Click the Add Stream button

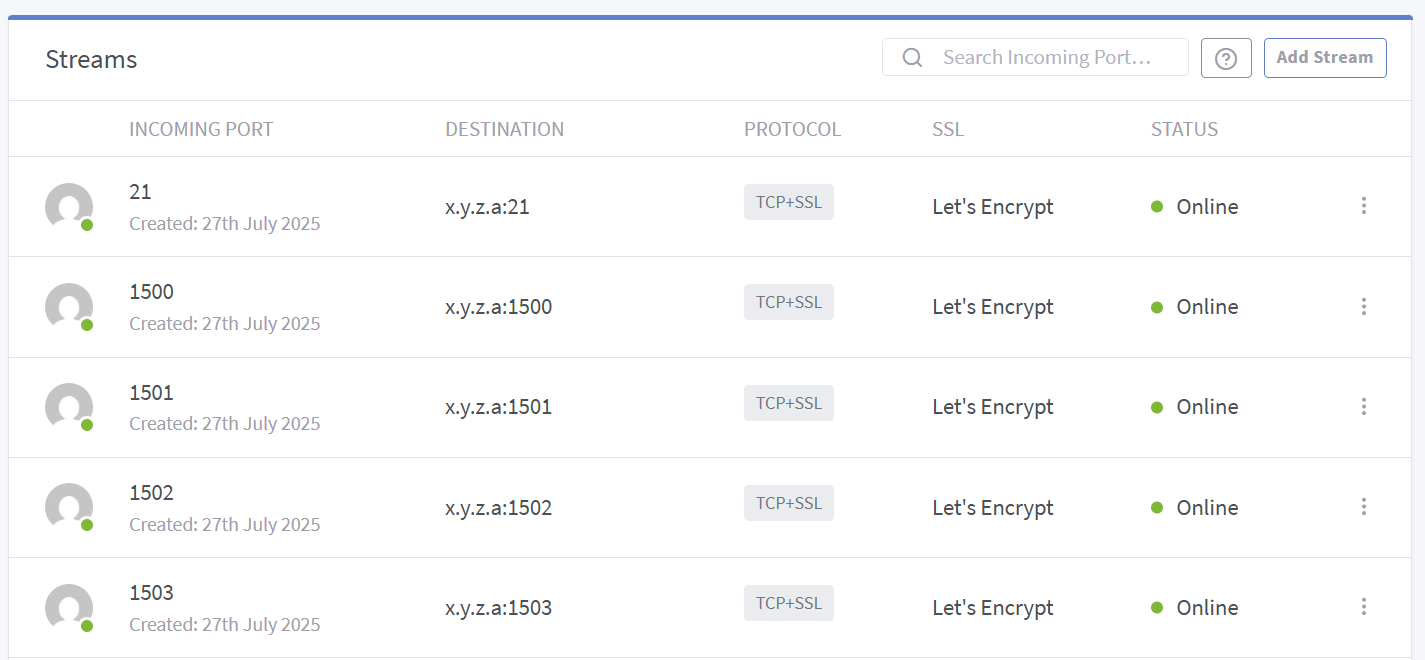(x=1324, y=58)
